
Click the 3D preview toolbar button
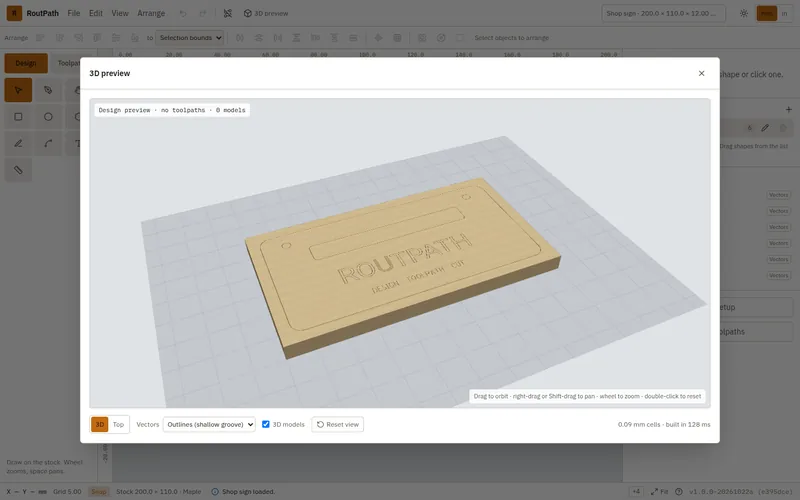[266, 13]
